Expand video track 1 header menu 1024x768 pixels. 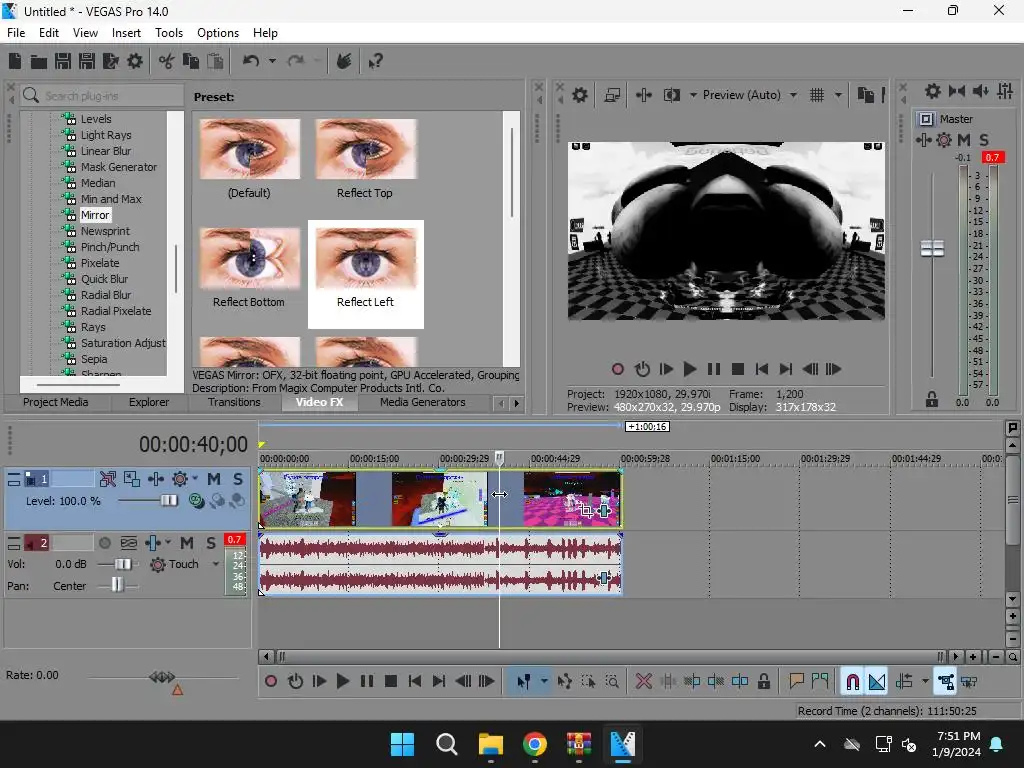tap(14, 479)
